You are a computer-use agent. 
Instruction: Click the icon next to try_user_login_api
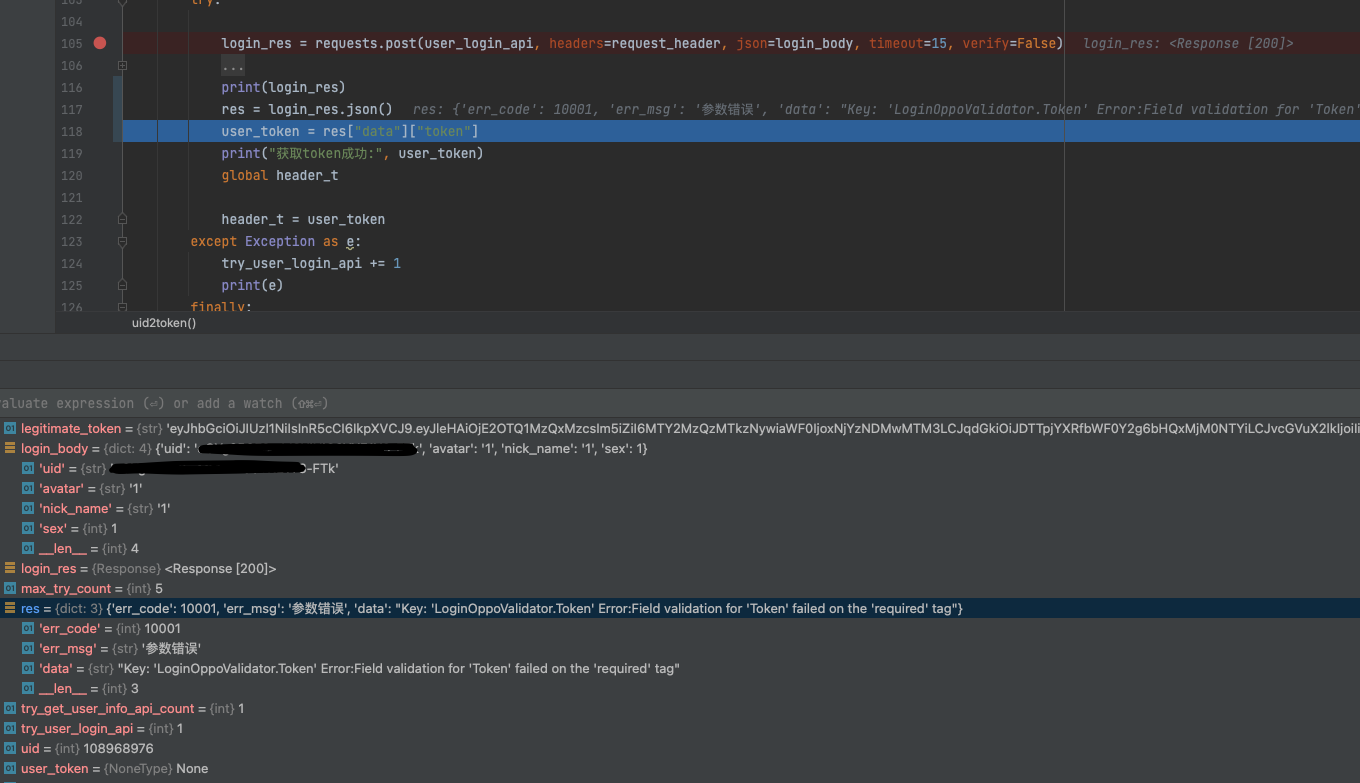(x=9, y=728)
